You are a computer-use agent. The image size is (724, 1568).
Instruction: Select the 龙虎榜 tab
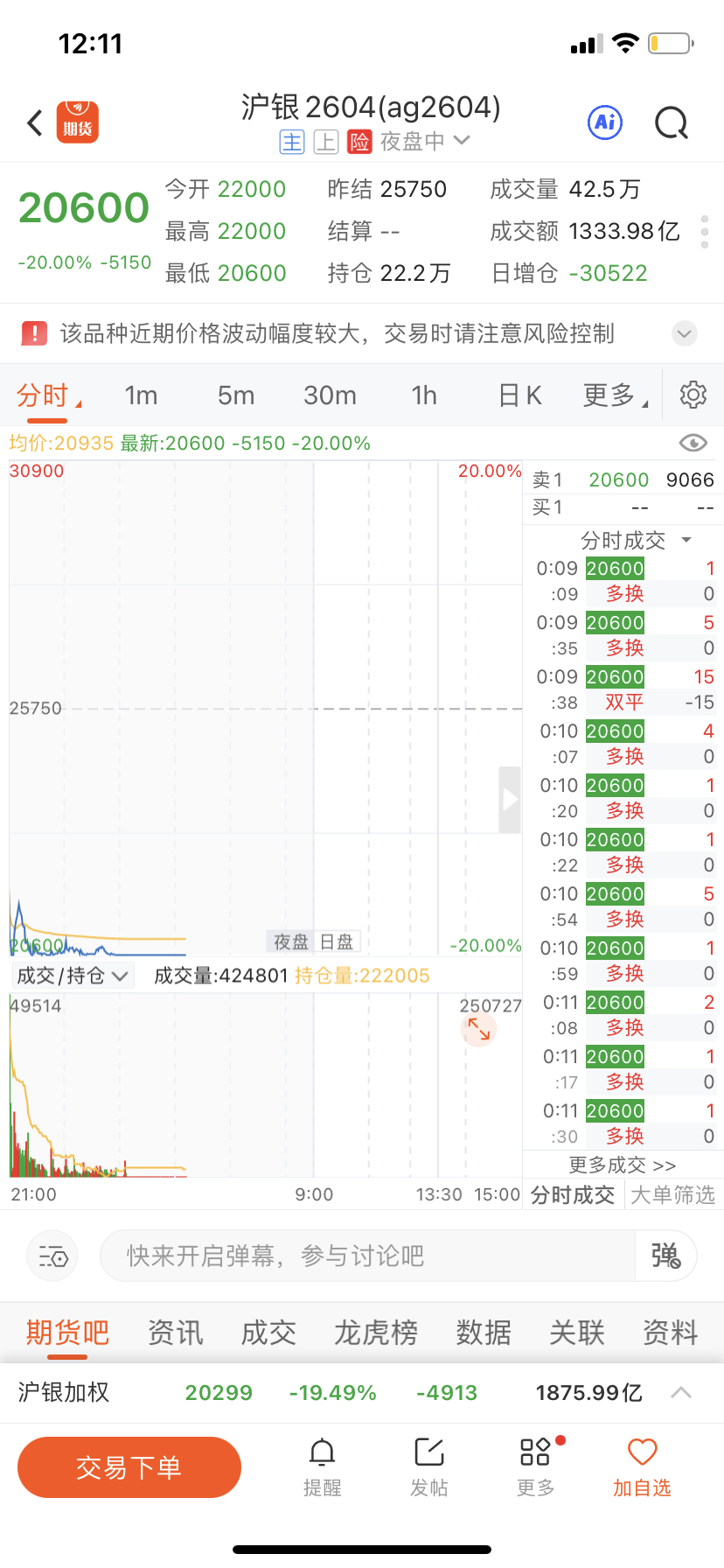pos(376,1333)
